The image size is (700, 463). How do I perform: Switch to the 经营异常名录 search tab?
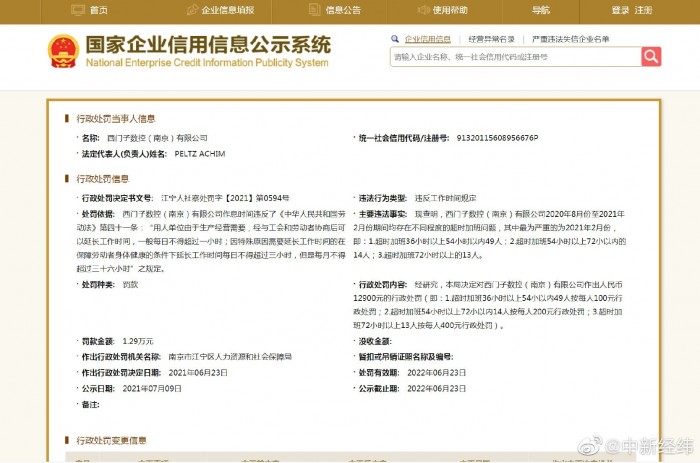[491, 39]
